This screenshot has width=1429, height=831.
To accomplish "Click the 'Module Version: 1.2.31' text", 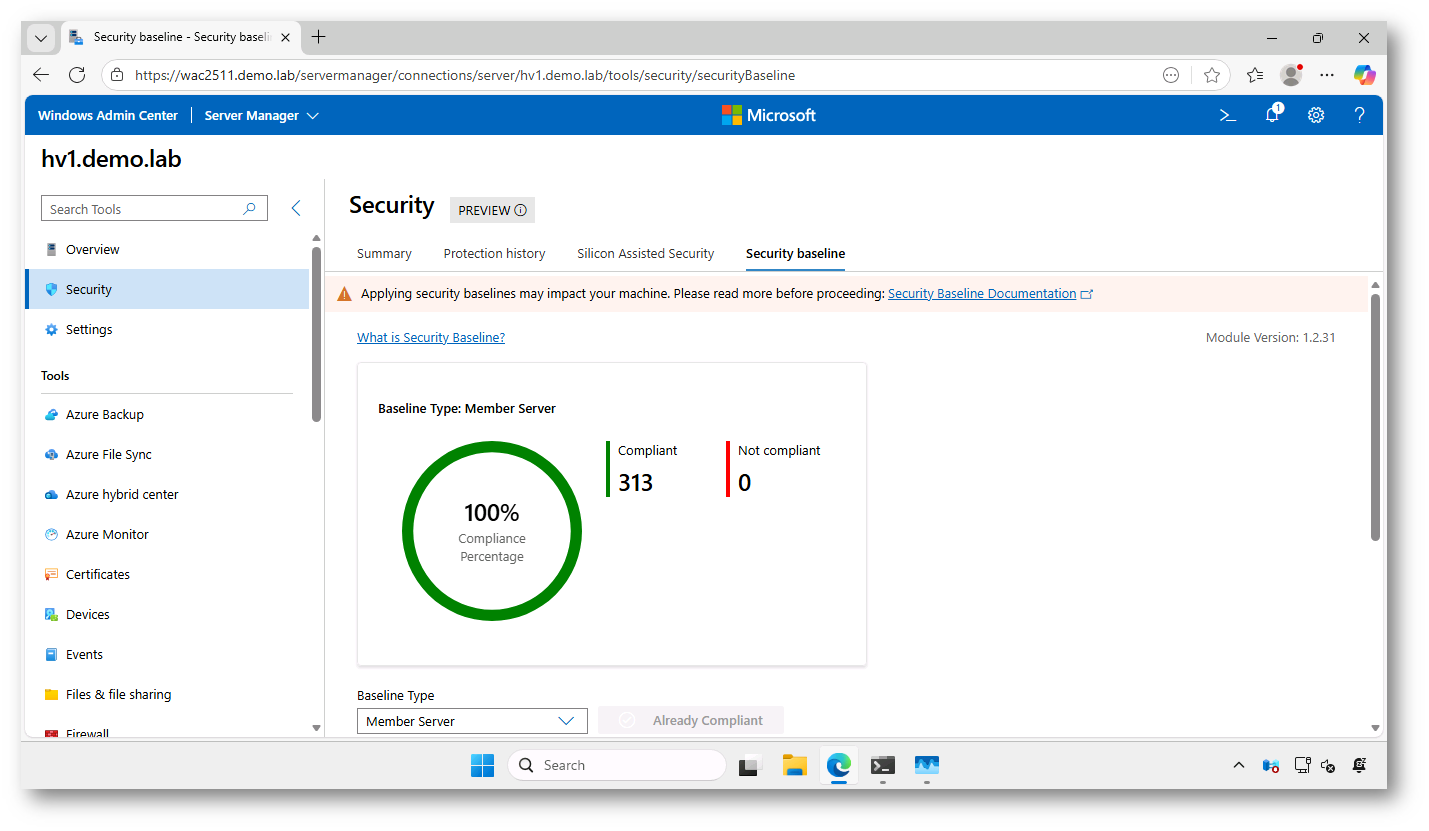I will coord(1271,338).
